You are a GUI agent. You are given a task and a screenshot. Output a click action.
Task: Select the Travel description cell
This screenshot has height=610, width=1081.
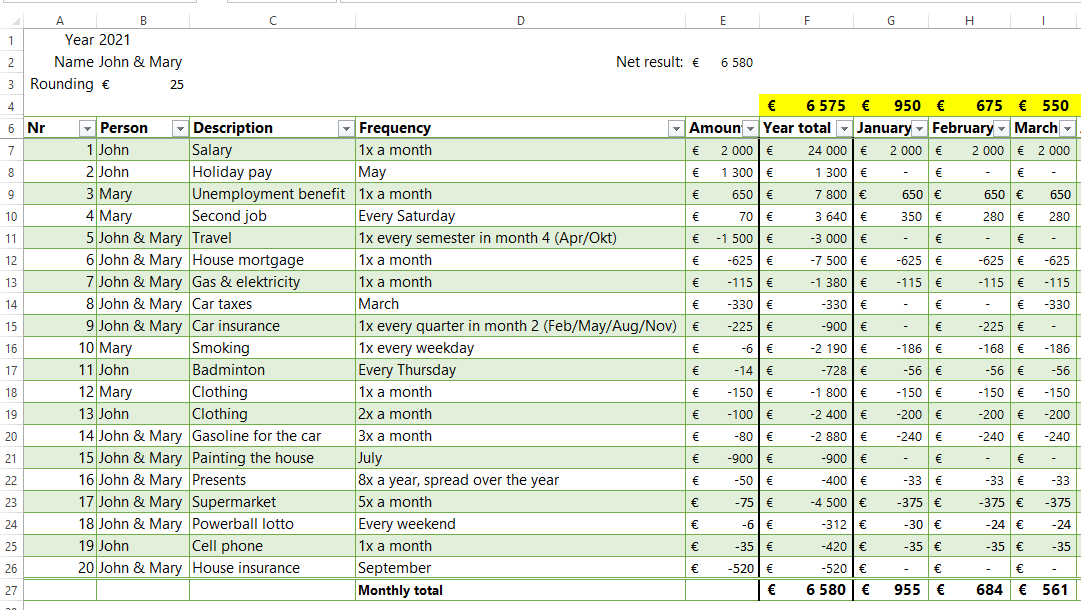point(272,238)
